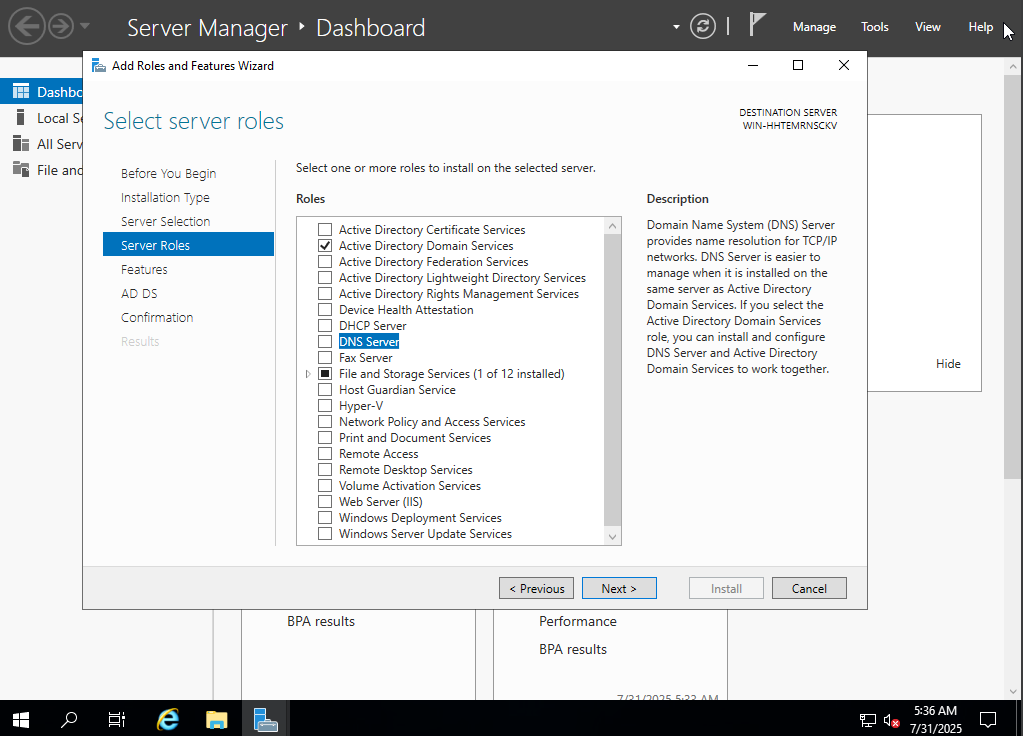Screen dimensions: 1023x736
Task: Tick the DHCP Server role checkbox
Action: tap(325, 326)
